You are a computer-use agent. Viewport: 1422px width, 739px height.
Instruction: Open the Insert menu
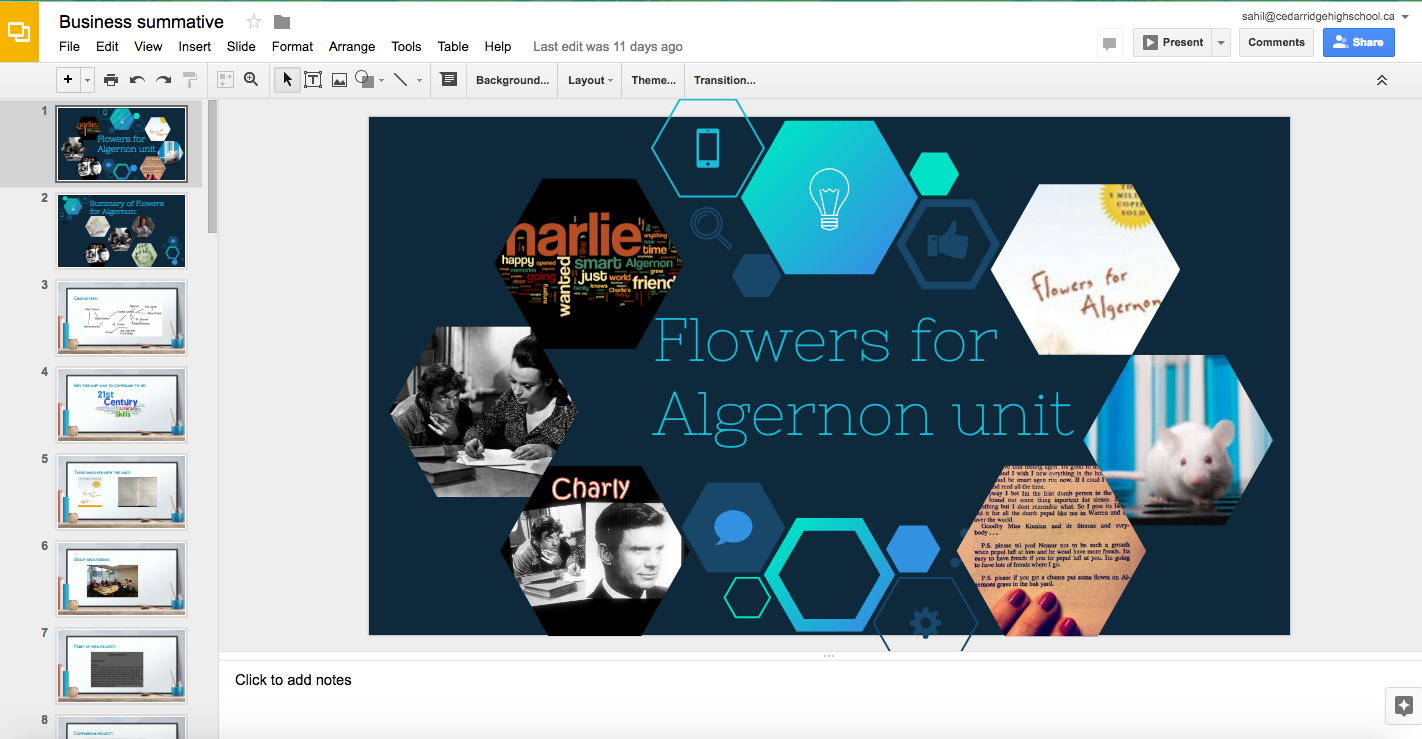pyautogui.click(x=195, y=46)
